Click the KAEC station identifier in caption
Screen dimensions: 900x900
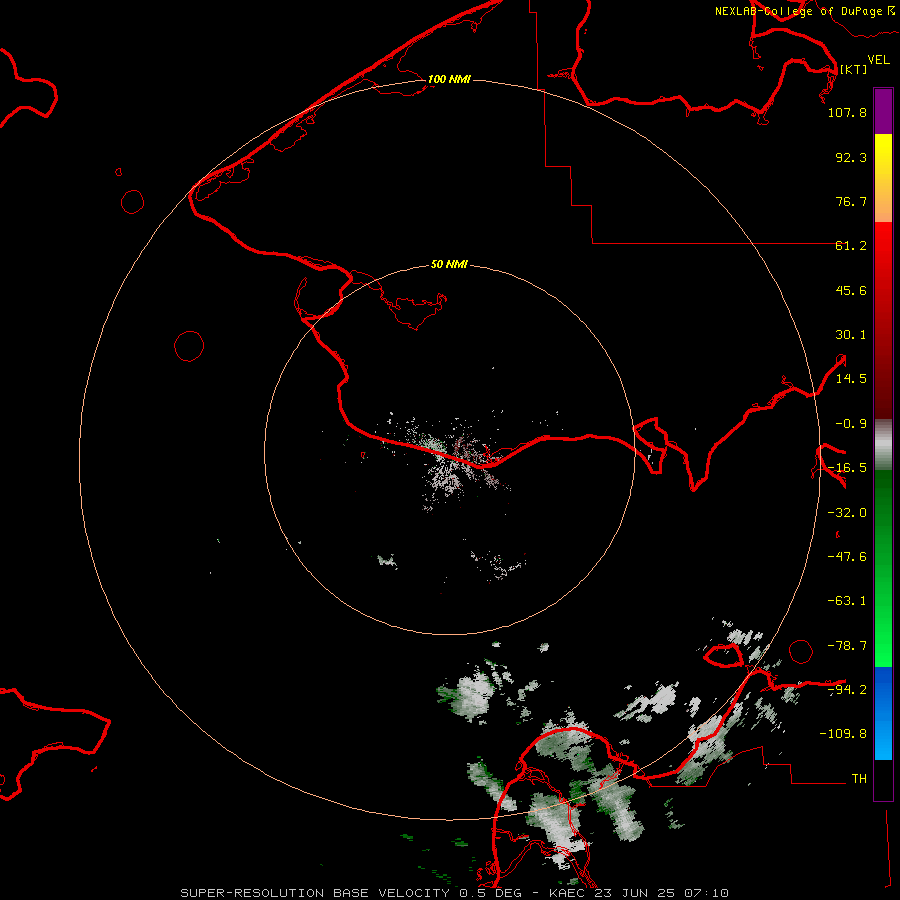[567, 893]
